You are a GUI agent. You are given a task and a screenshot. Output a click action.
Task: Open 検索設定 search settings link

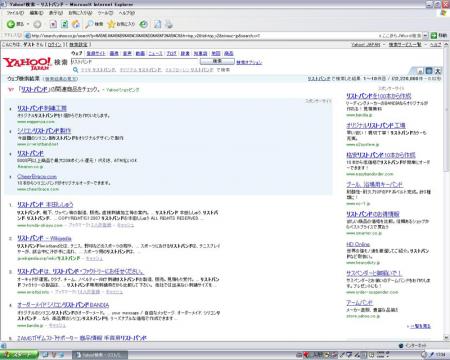(78, 45)
